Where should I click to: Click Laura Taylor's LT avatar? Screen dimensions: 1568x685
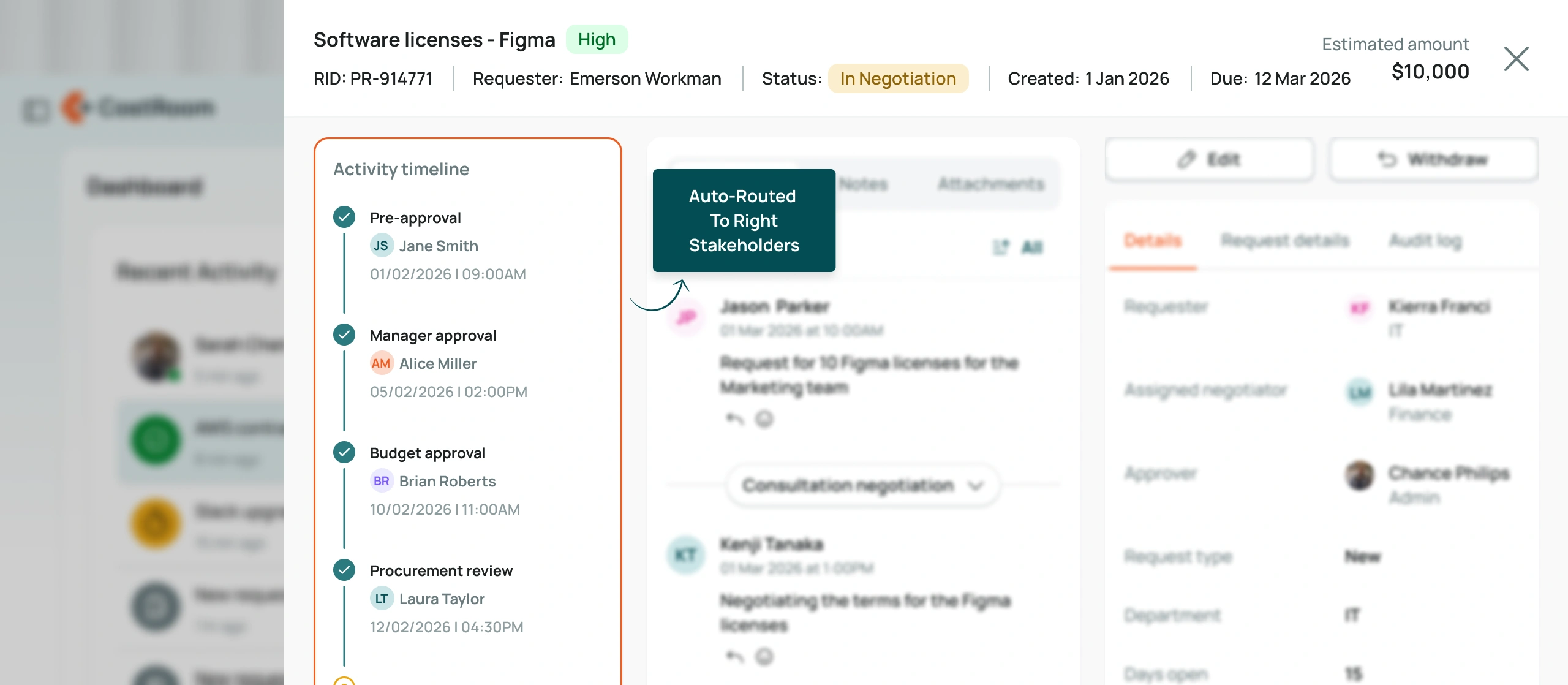pos(382,599)
